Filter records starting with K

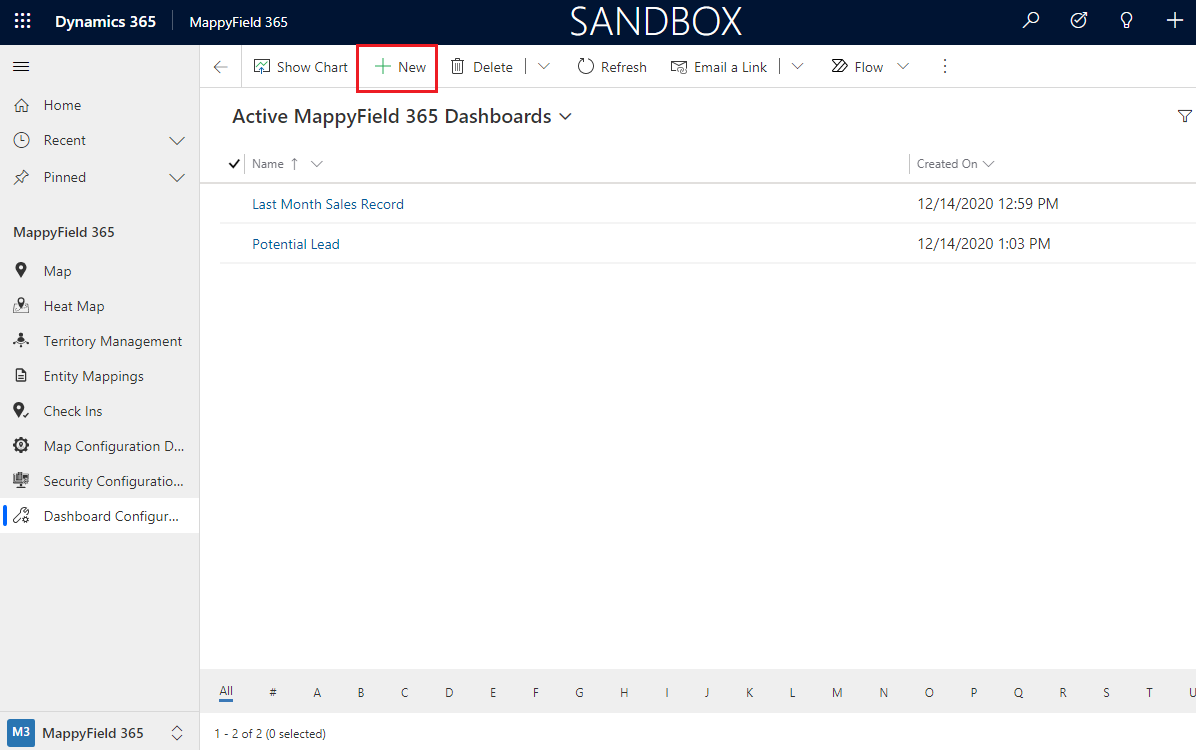click(x=749, y=693)
